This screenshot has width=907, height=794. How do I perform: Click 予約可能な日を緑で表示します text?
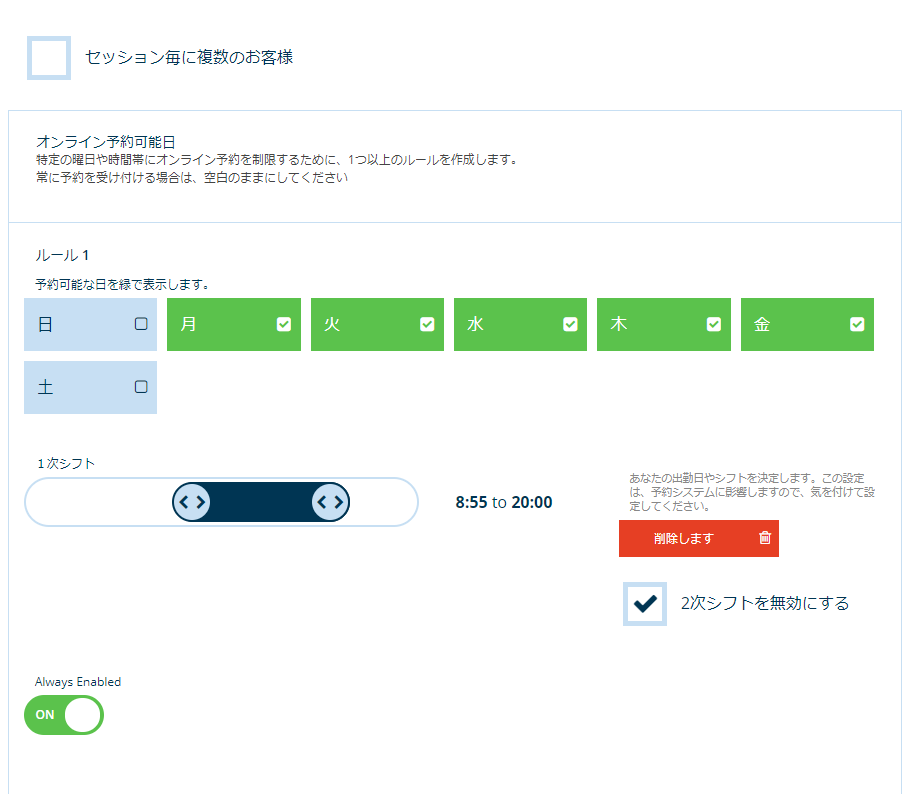[x=122, y=285]
